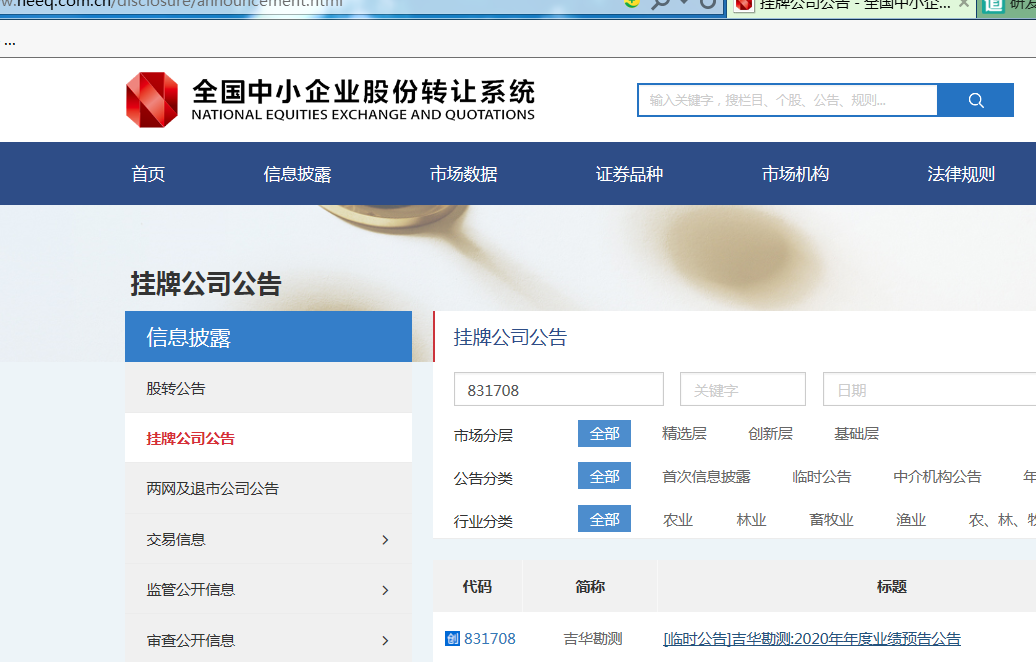
Task: Go to 法律规则 navigation item
Action: click(x=961, y=174)
